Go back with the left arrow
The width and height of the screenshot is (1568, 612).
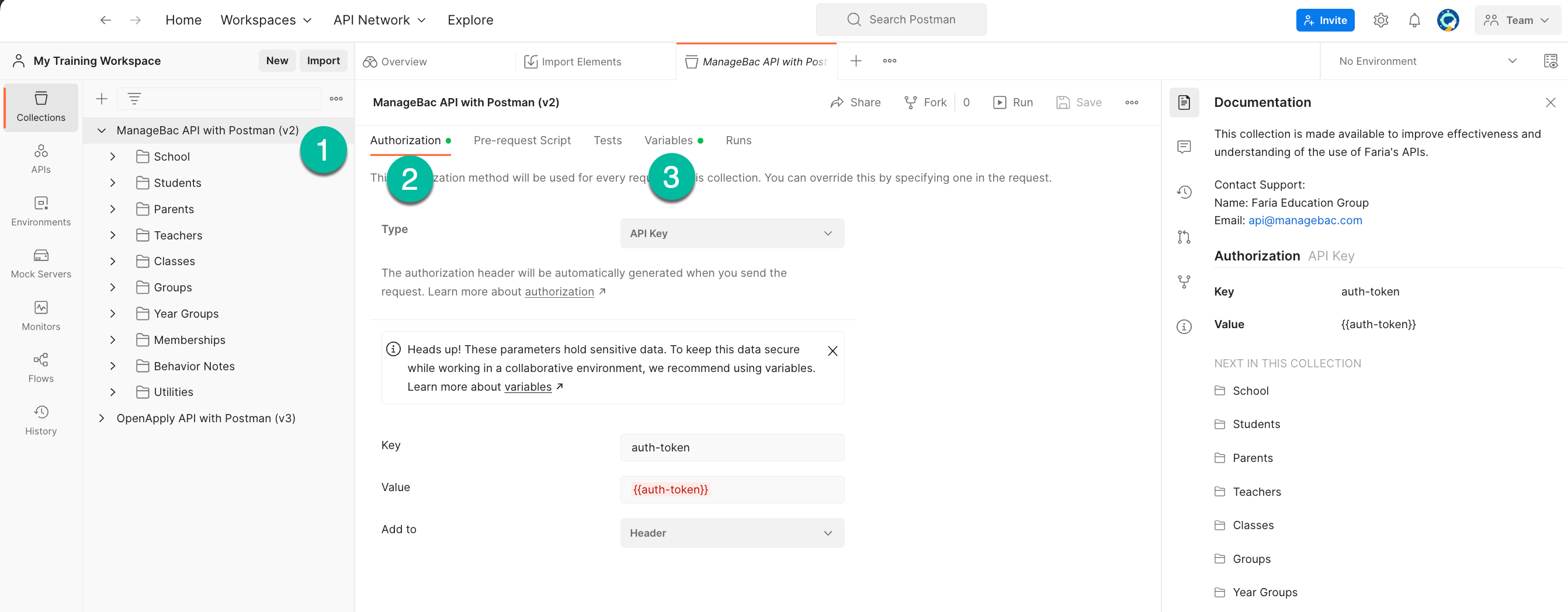pyautogui.click(x=106, y=20)
